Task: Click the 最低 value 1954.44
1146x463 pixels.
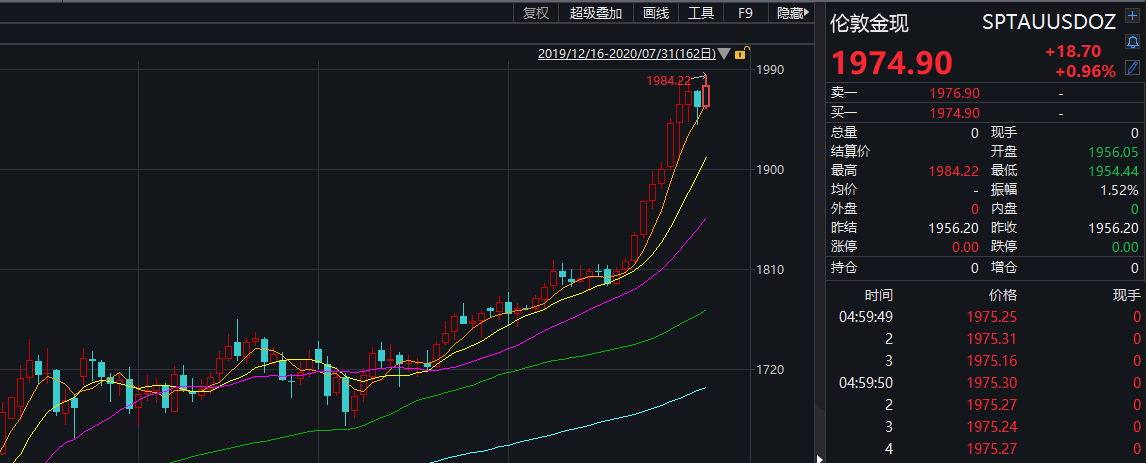Action: pyautogui.click(x=1113, y=171)
